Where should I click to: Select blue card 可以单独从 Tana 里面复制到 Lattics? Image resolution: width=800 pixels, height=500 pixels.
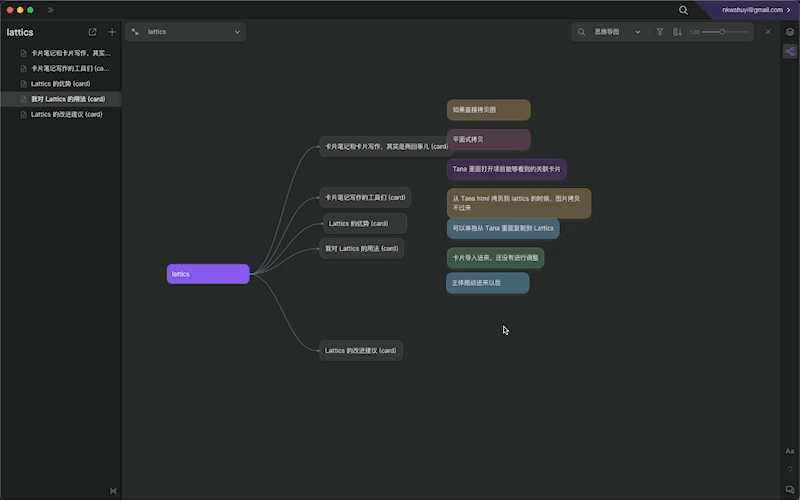click(503, 228)
